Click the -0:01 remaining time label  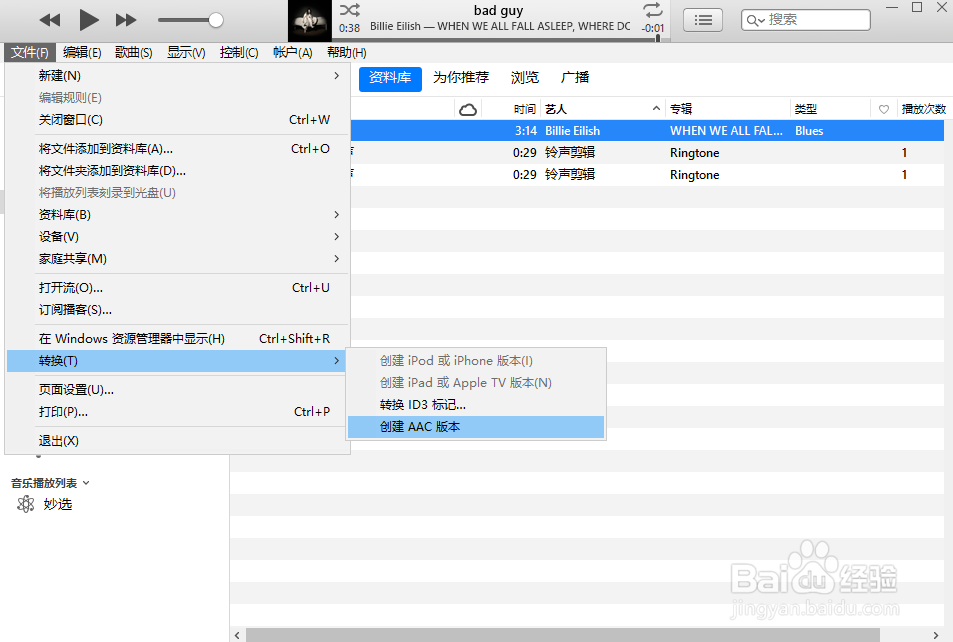click(x=653, y=28)
